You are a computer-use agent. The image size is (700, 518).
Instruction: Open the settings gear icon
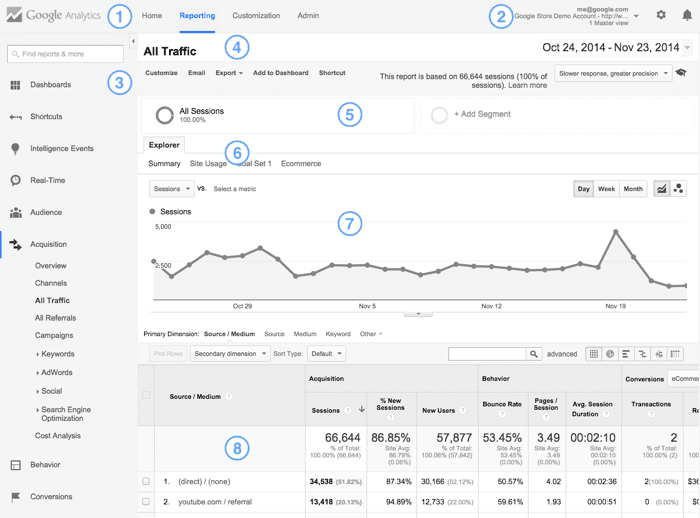pyautogui.click(x=661, y=15)
